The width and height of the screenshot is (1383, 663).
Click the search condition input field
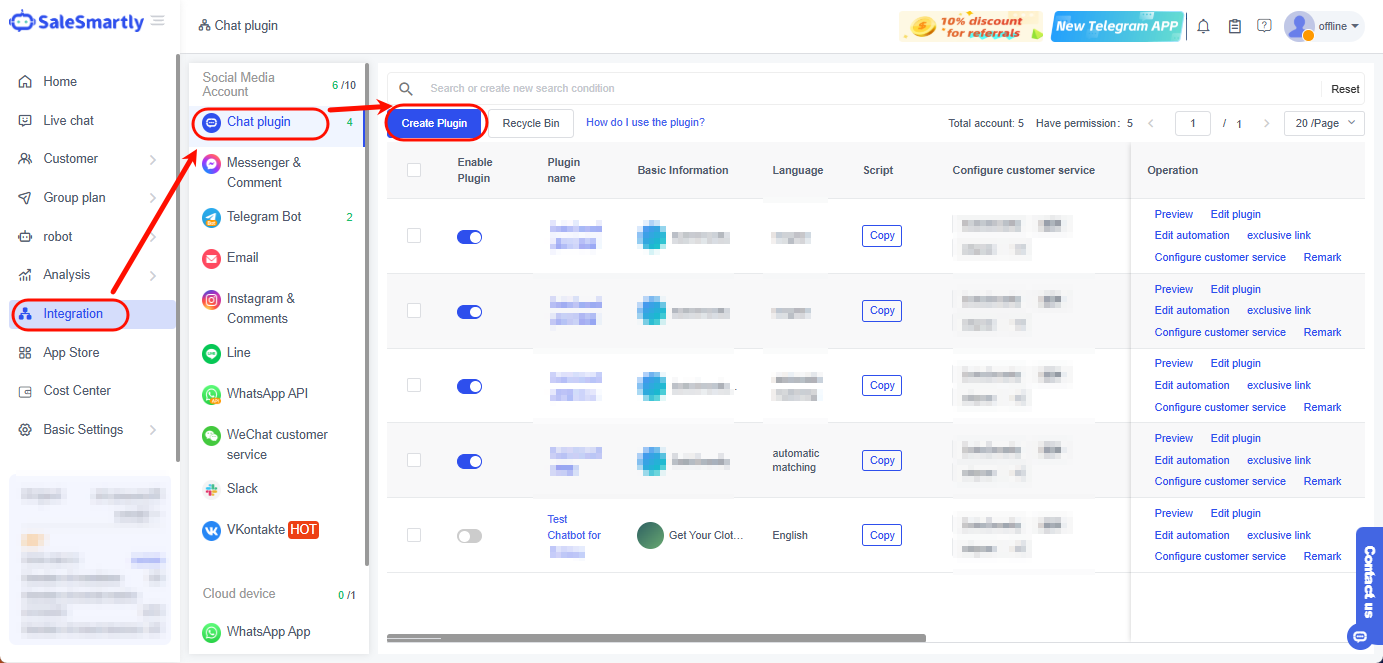(860, 89)
